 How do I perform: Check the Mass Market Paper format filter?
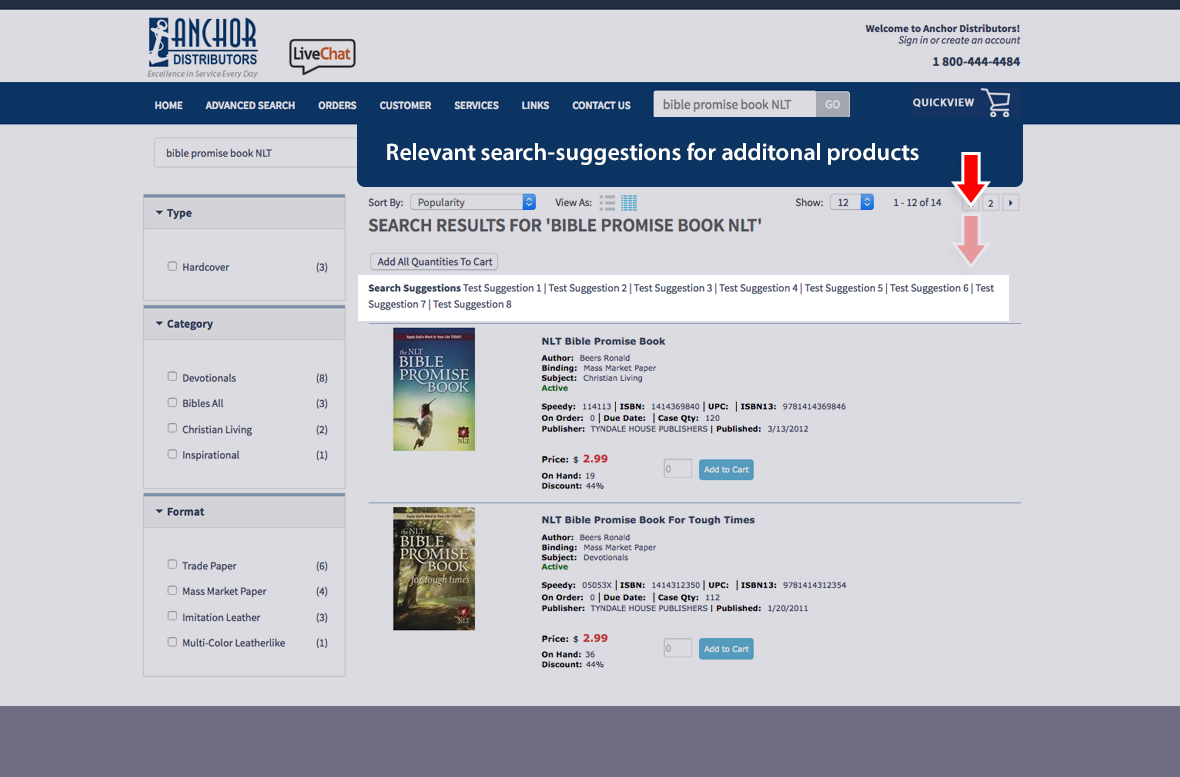172,590
